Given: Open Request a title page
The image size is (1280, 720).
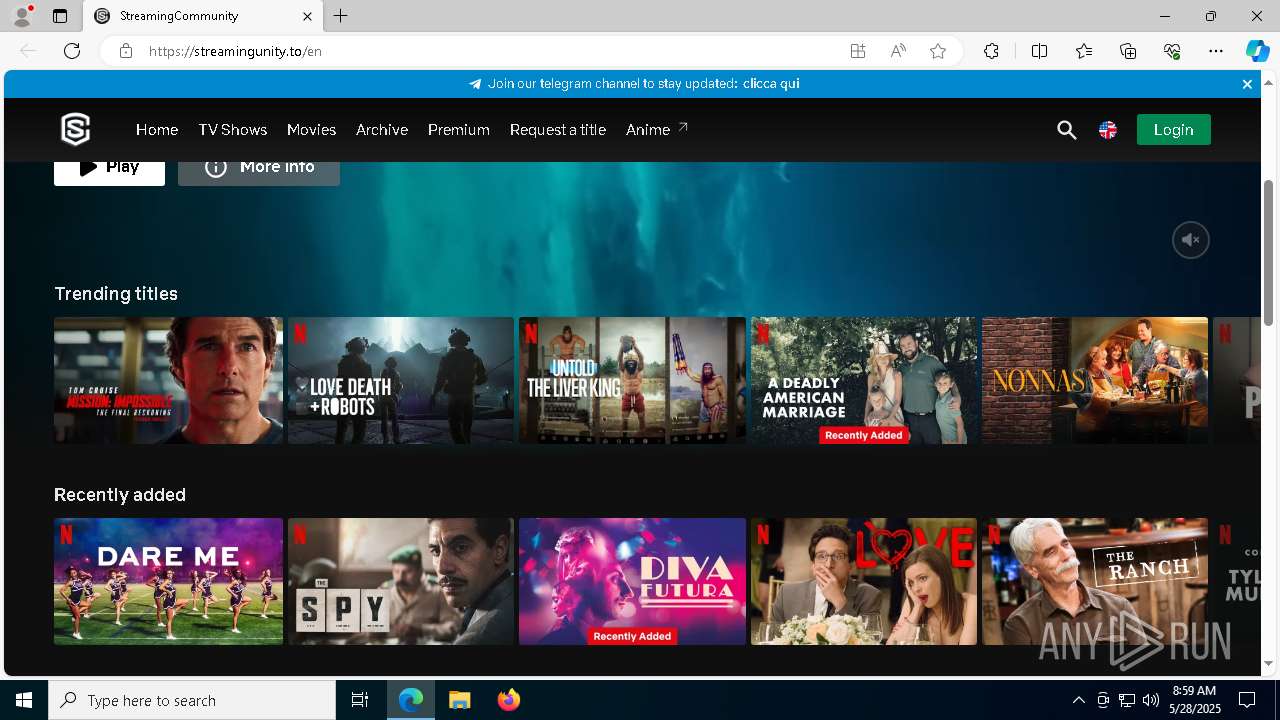Looking at the screenshot, I should point(558,130).
